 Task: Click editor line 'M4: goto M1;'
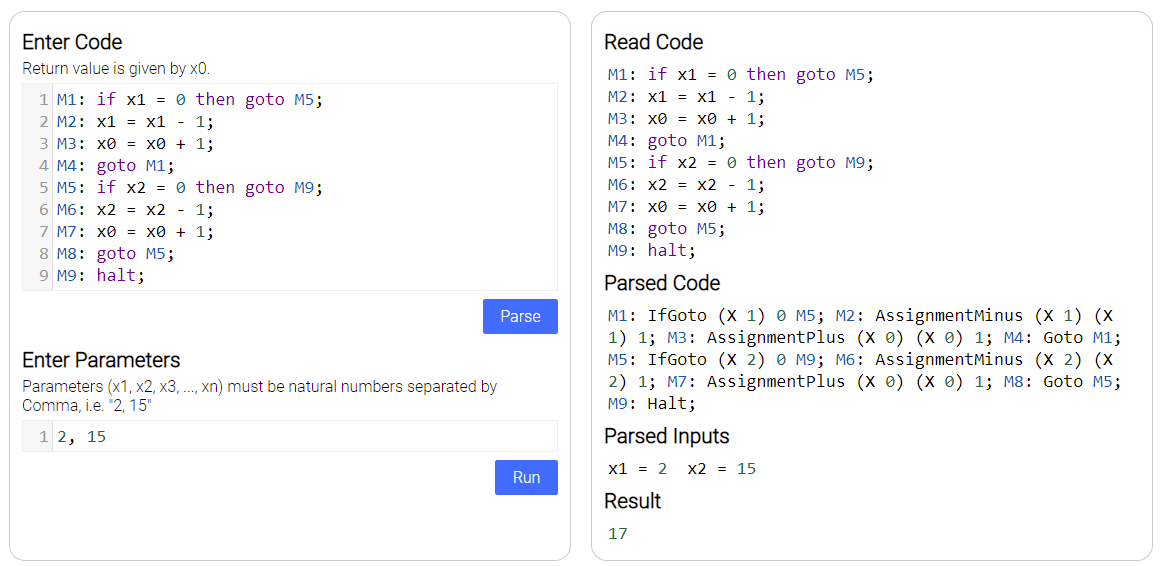pyautogui.click(x=116, y=165)
